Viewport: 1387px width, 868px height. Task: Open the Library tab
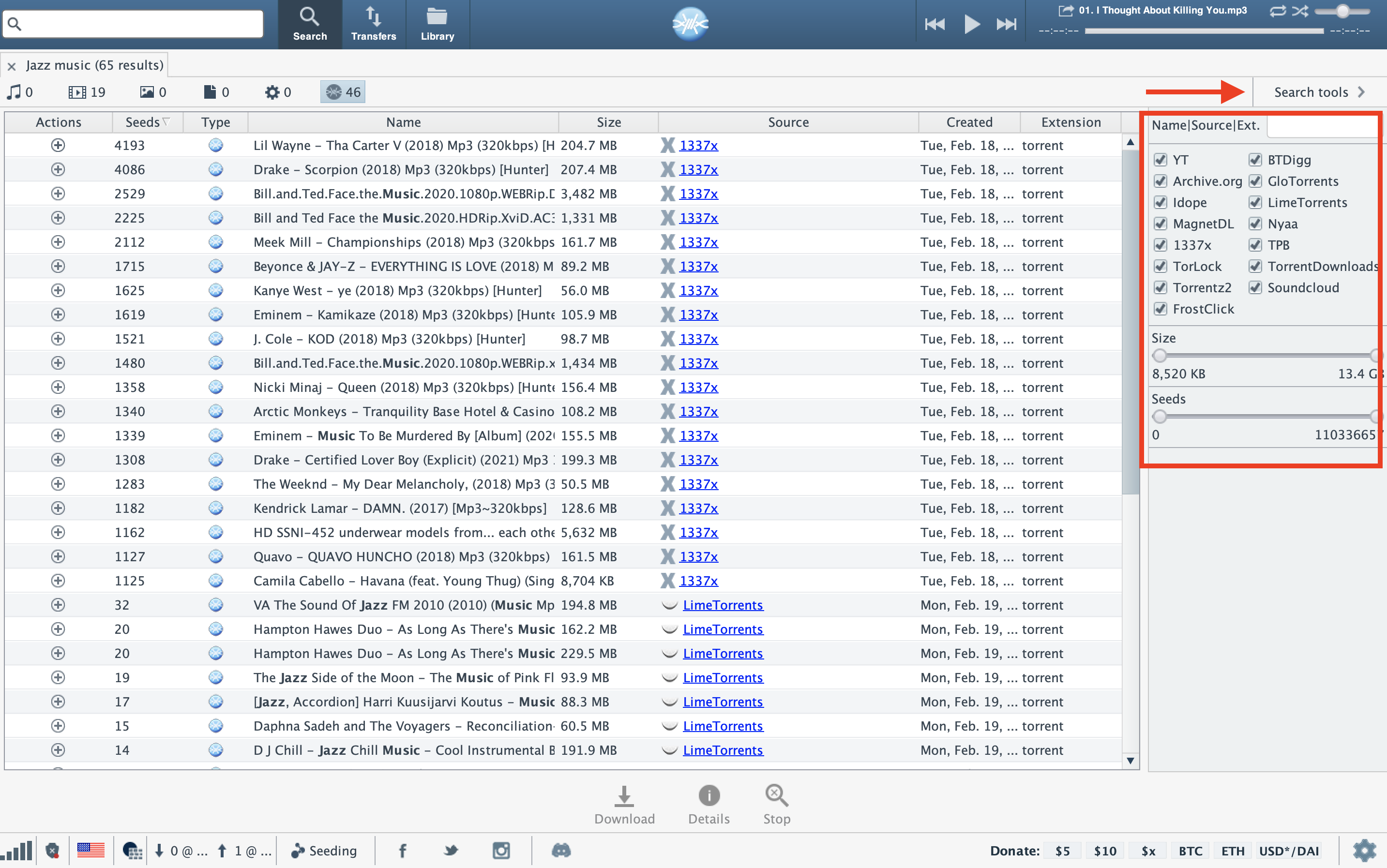click(437, 24)
